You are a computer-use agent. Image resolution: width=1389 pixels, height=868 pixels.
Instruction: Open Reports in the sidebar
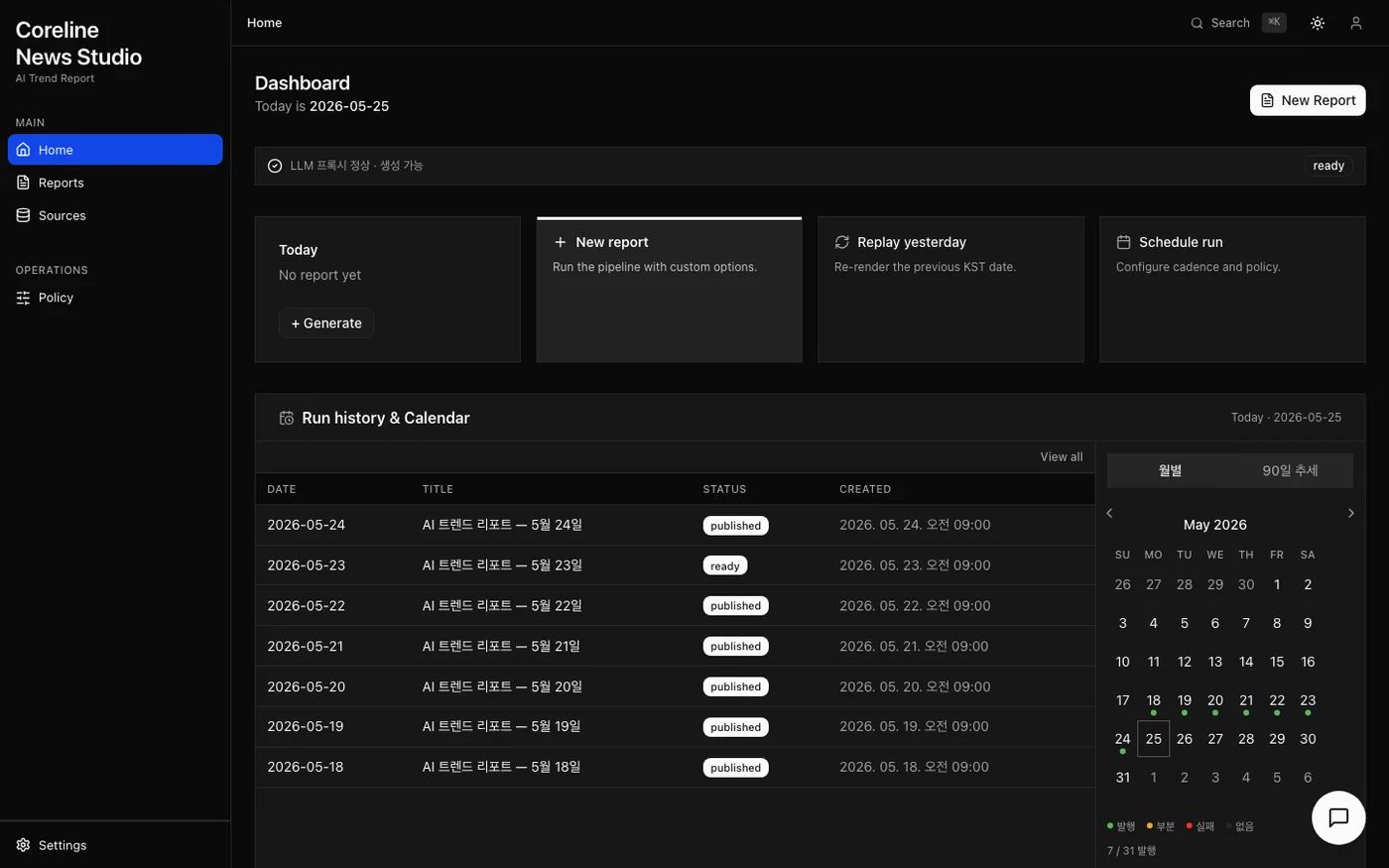[x=115, y=183]
